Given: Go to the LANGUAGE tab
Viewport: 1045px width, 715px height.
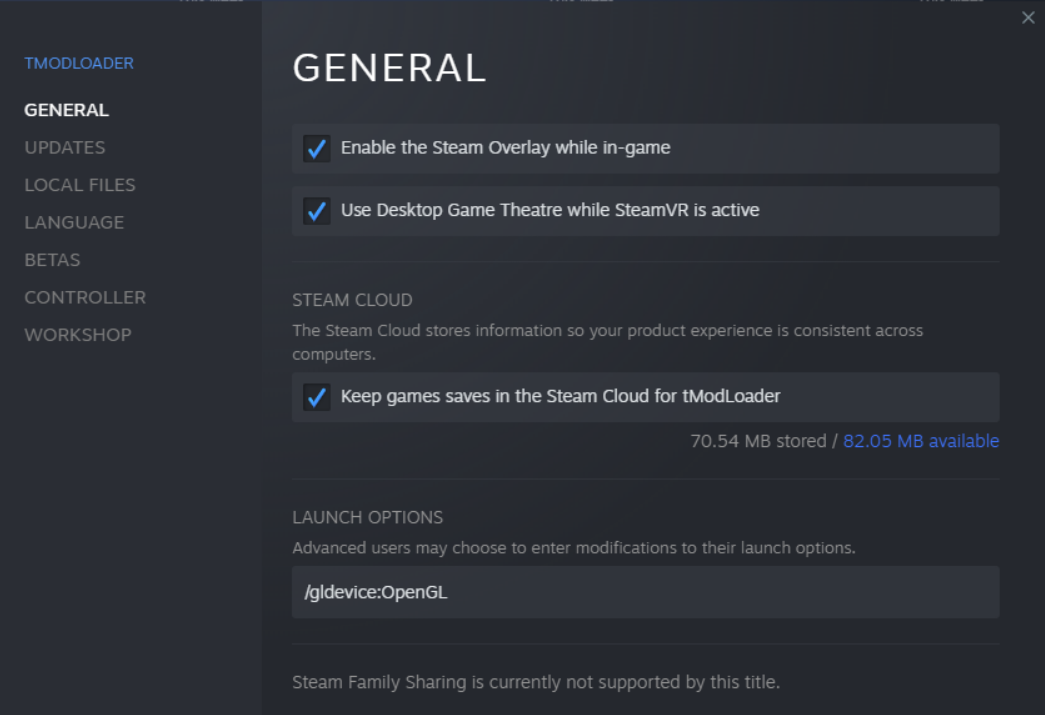Looking at the screenshot, I should pos(74,222).
